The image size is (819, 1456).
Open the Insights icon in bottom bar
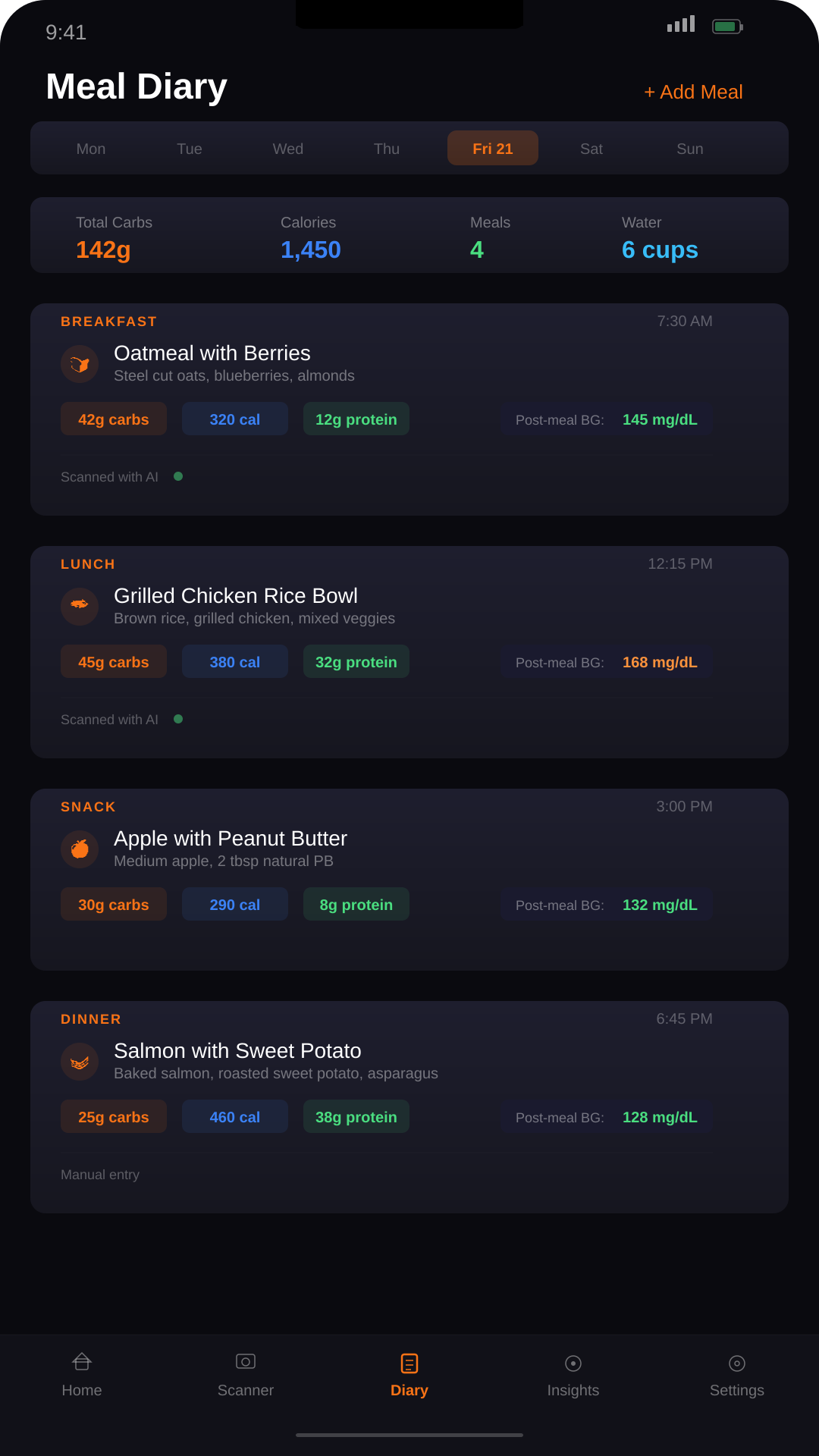point(573,1363)
